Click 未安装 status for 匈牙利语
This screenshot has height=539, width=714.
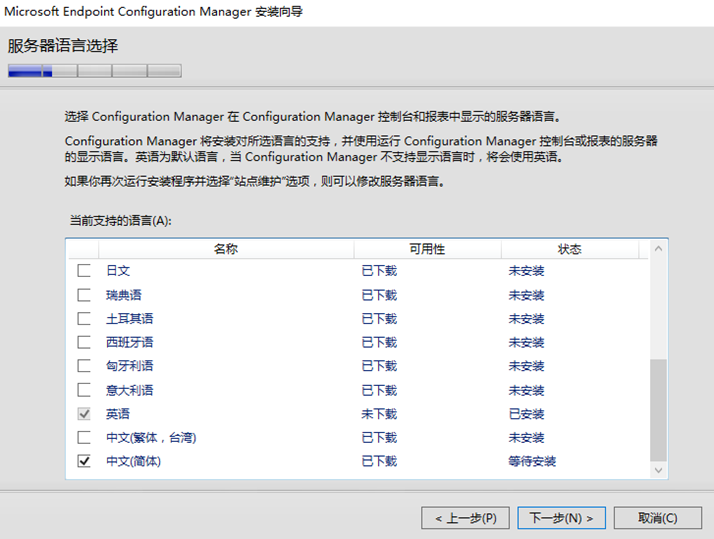(526, 366)
